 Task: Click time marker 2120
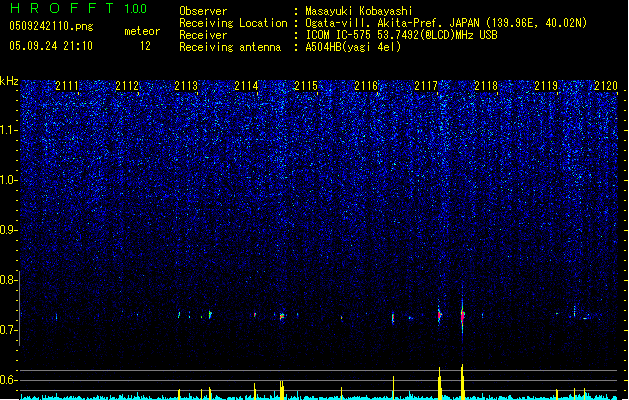606,85
